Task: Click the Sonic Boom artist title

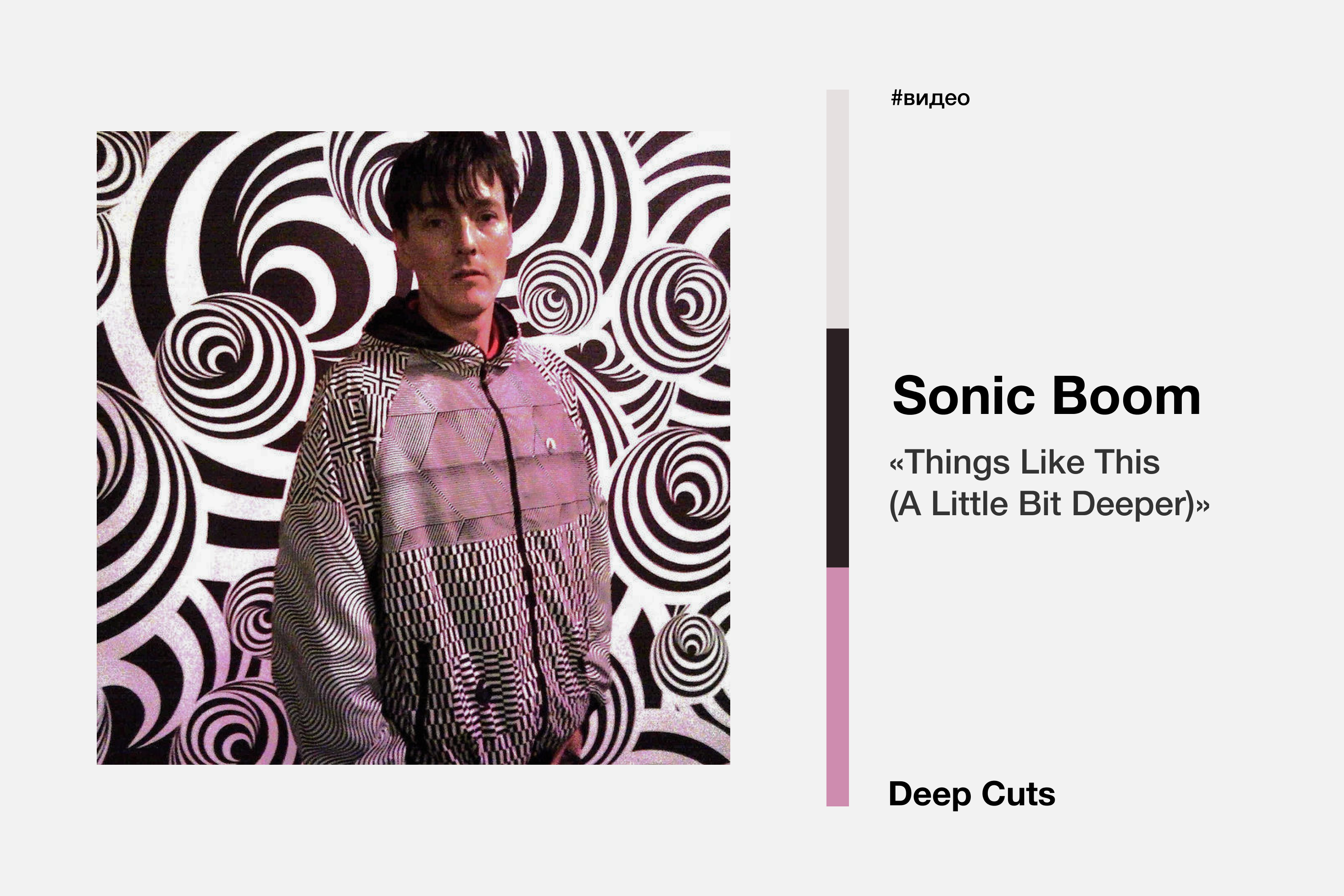Action: click(x=1046, y=396)
